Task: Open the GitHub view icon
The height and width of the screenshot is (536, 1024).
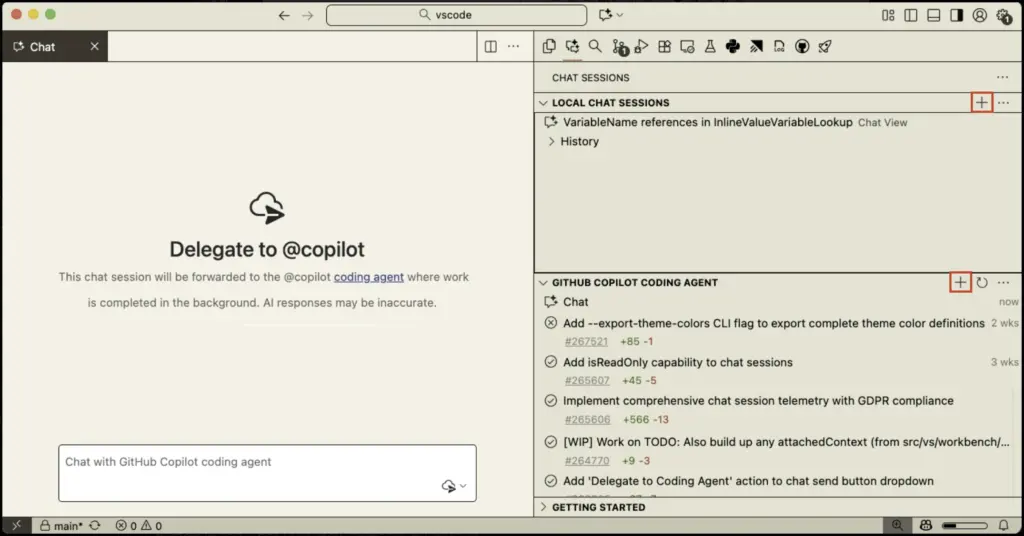Action: click(802, 46)
